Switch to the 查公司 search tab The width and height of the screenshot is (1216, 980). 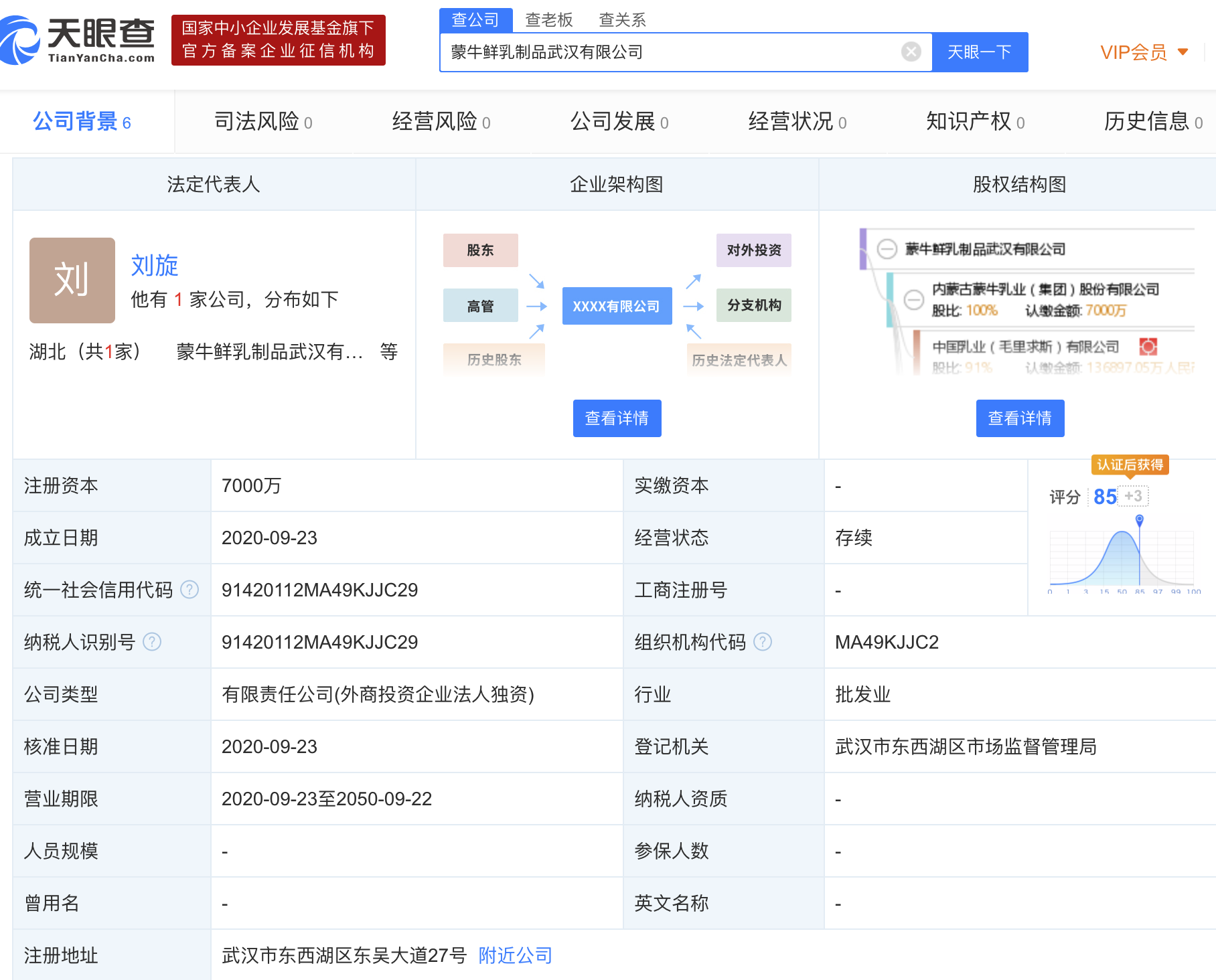click(x=475, y=20)
